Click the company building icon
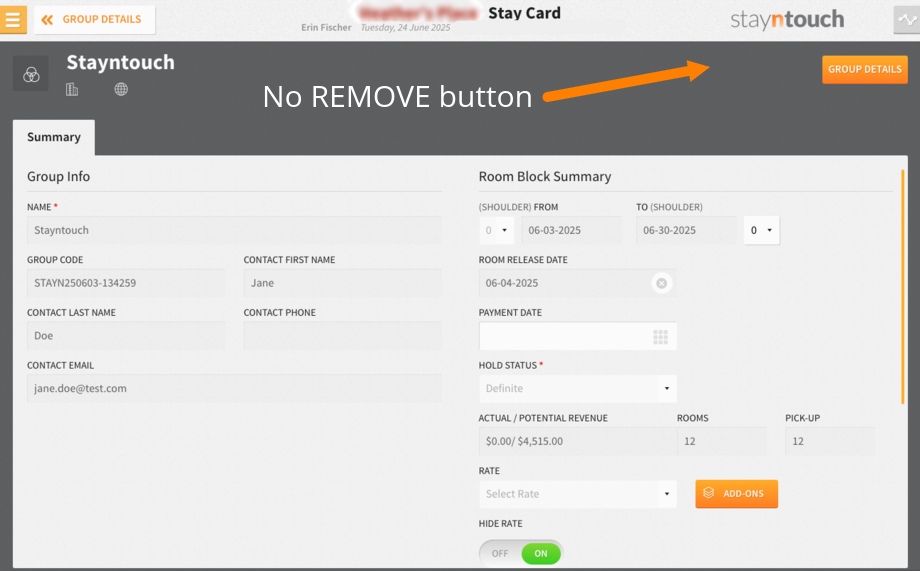920x571 pixels. 72,89
